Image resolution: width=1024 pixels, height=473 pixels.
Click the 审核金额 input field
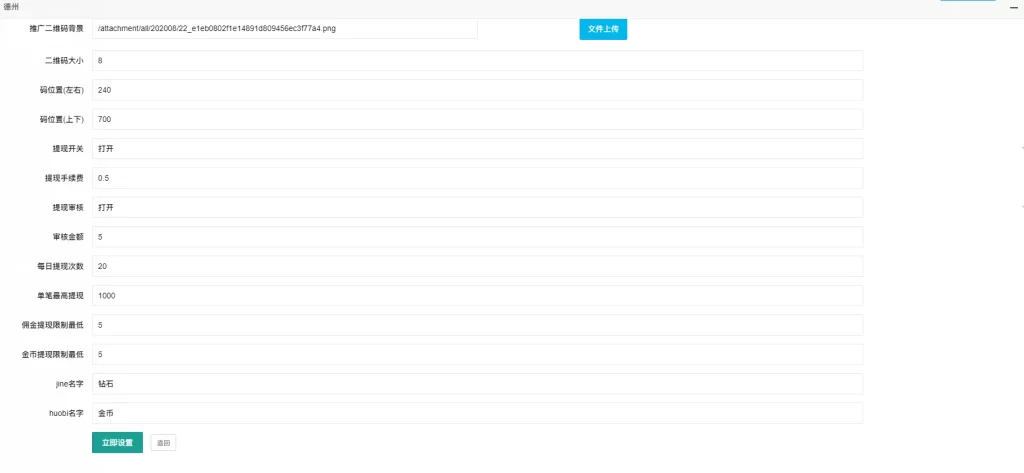[477, 237]
